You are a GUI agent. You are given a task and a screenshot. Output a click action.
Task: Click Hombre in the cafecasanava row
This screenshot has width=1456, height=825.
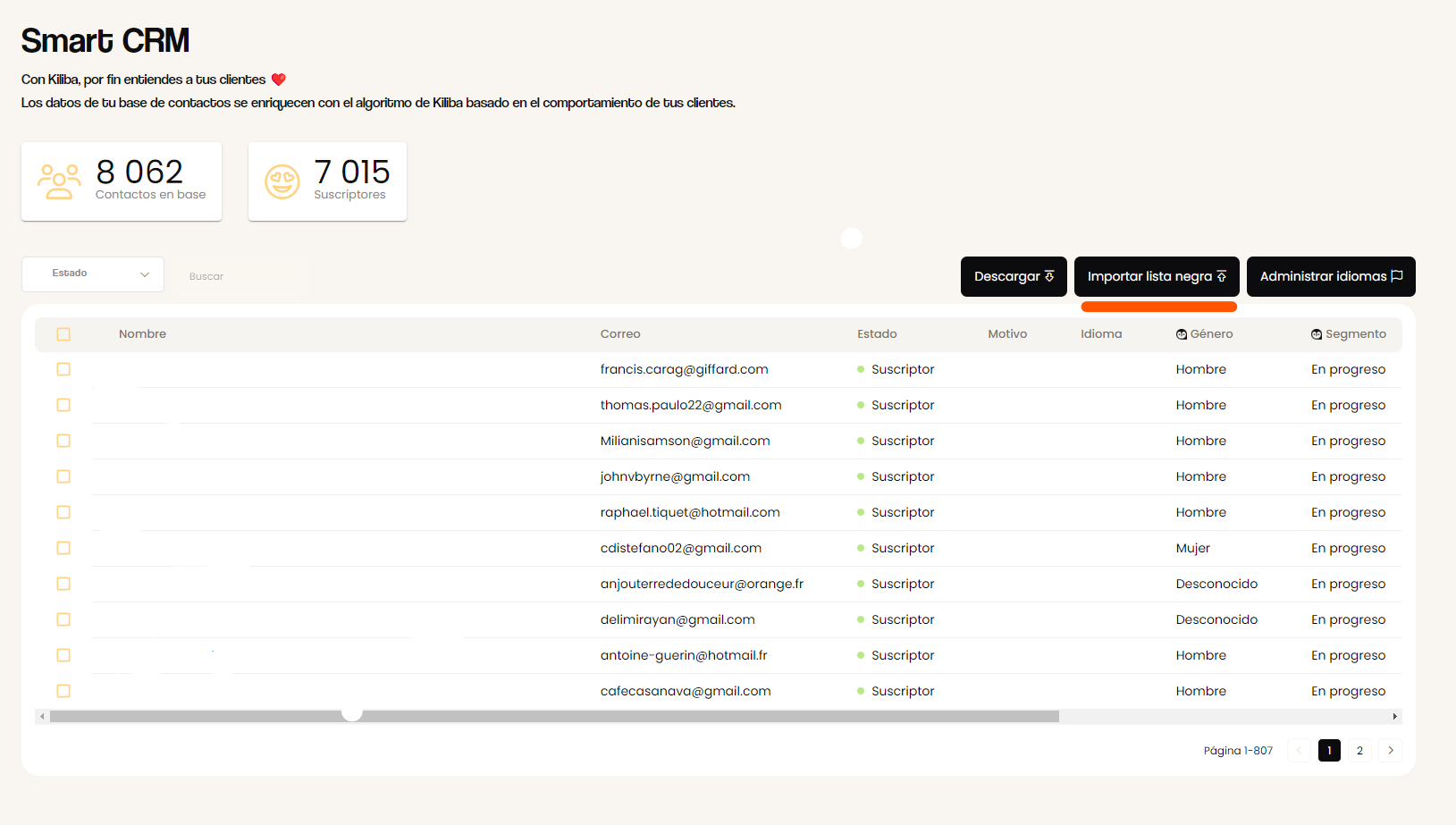(x=1201, y=691)
